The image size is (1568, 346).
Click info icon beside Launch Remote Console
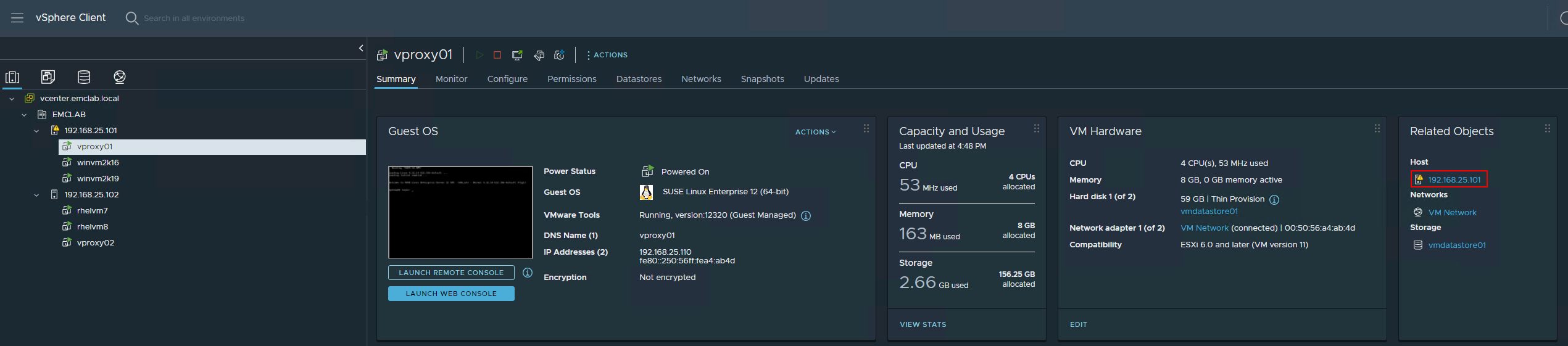[x=528, y=273]
